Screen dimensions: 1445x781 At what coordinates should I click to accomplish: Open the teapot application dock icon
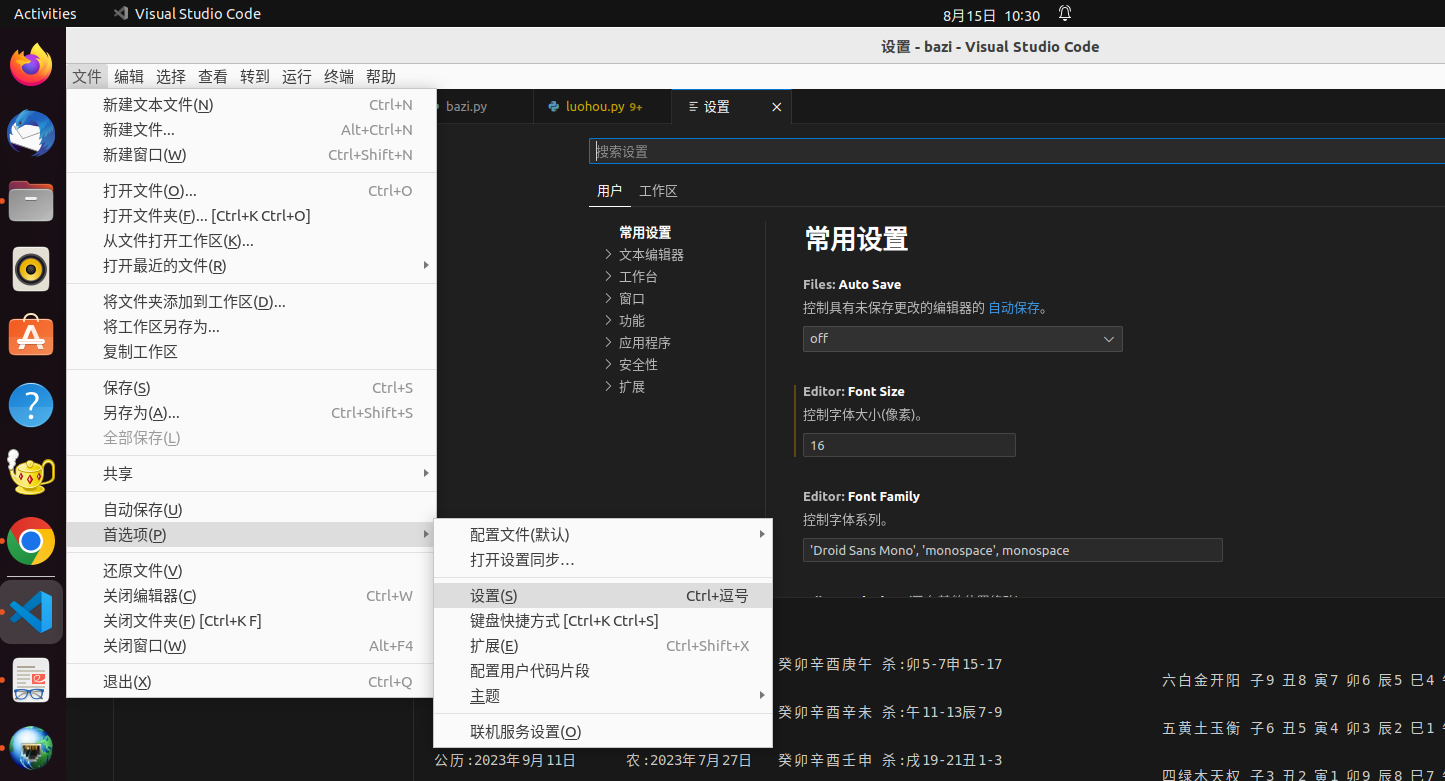coord(31,473)
